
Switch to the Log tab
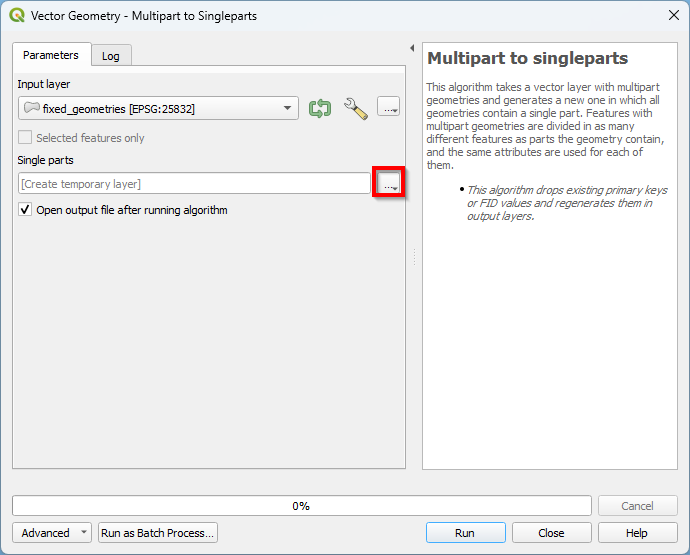pos(111,56)
